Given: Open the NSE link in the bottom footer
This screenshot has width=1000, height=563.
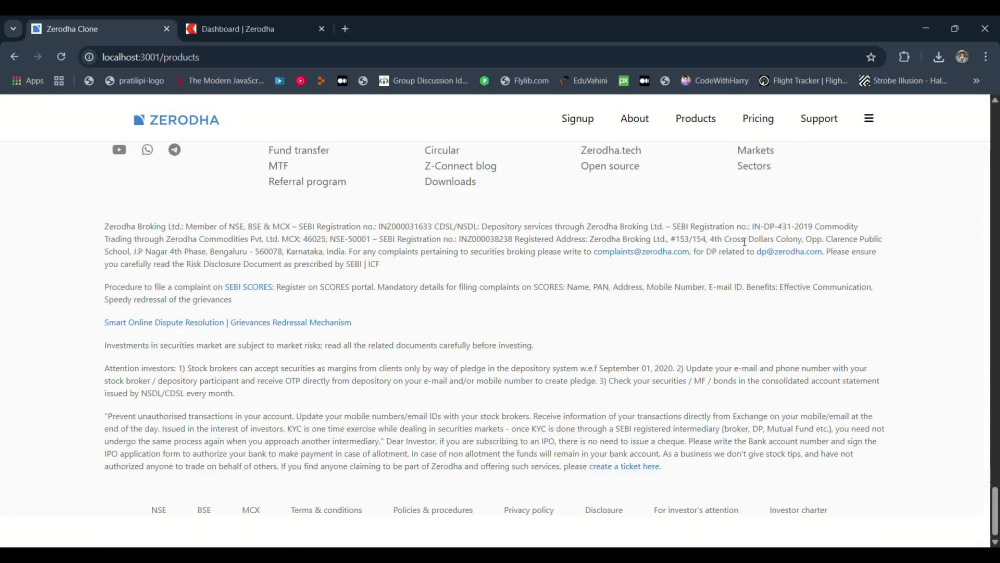Looking at the screenshot, I should click(x=159, y=510).
